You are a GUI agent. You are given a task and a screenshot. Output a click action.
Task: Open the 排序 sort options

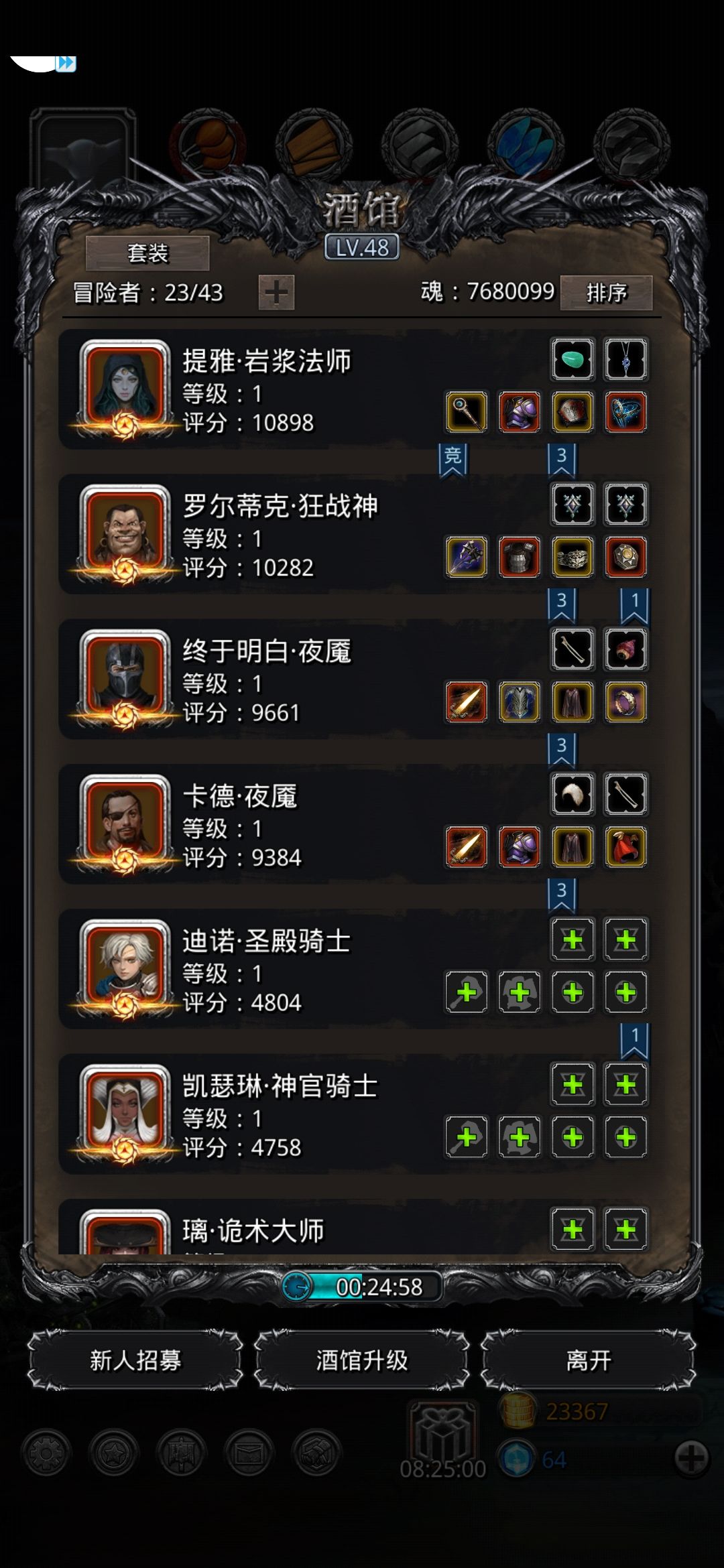tap(606, 292)
